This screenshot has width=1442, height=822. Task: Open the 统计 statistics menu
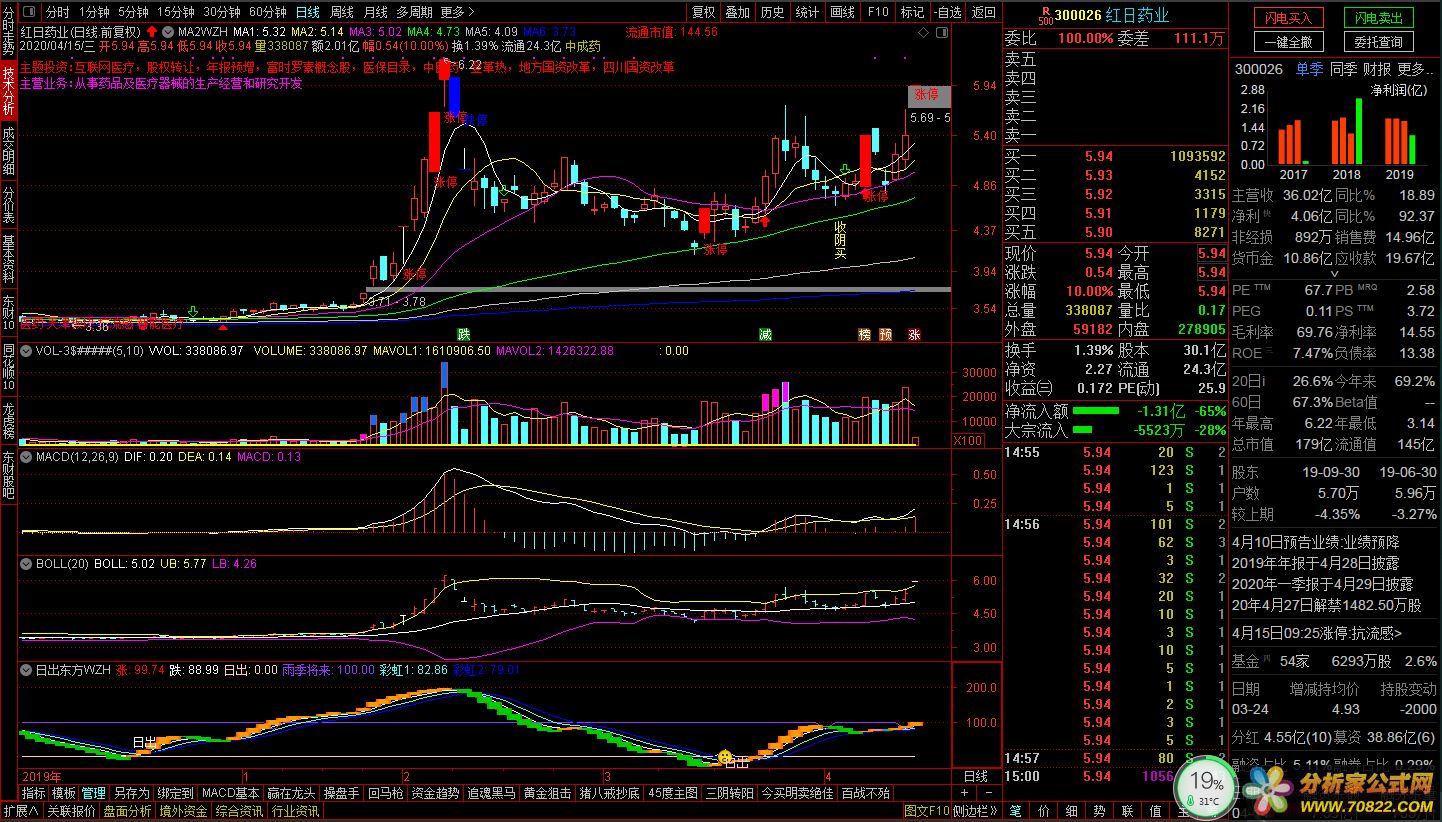[x=806, y=12]
